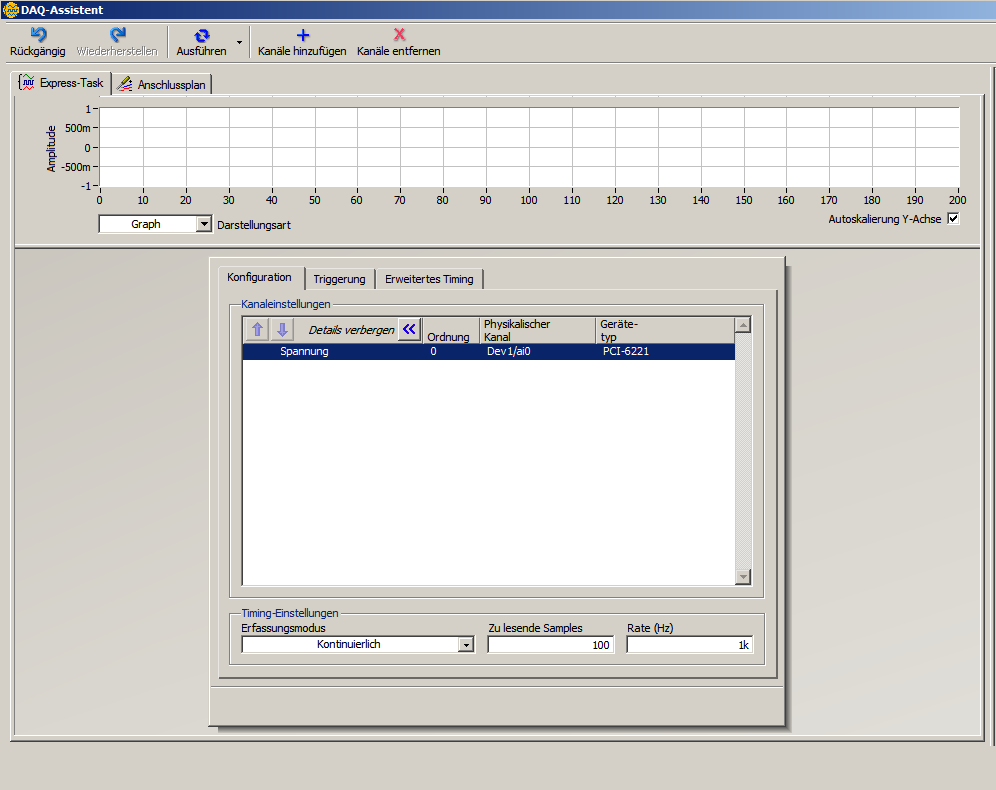Open the Darstellungsart Graph dropdown
This screenshot has height=790, width=996.
(x=204, y=224)
